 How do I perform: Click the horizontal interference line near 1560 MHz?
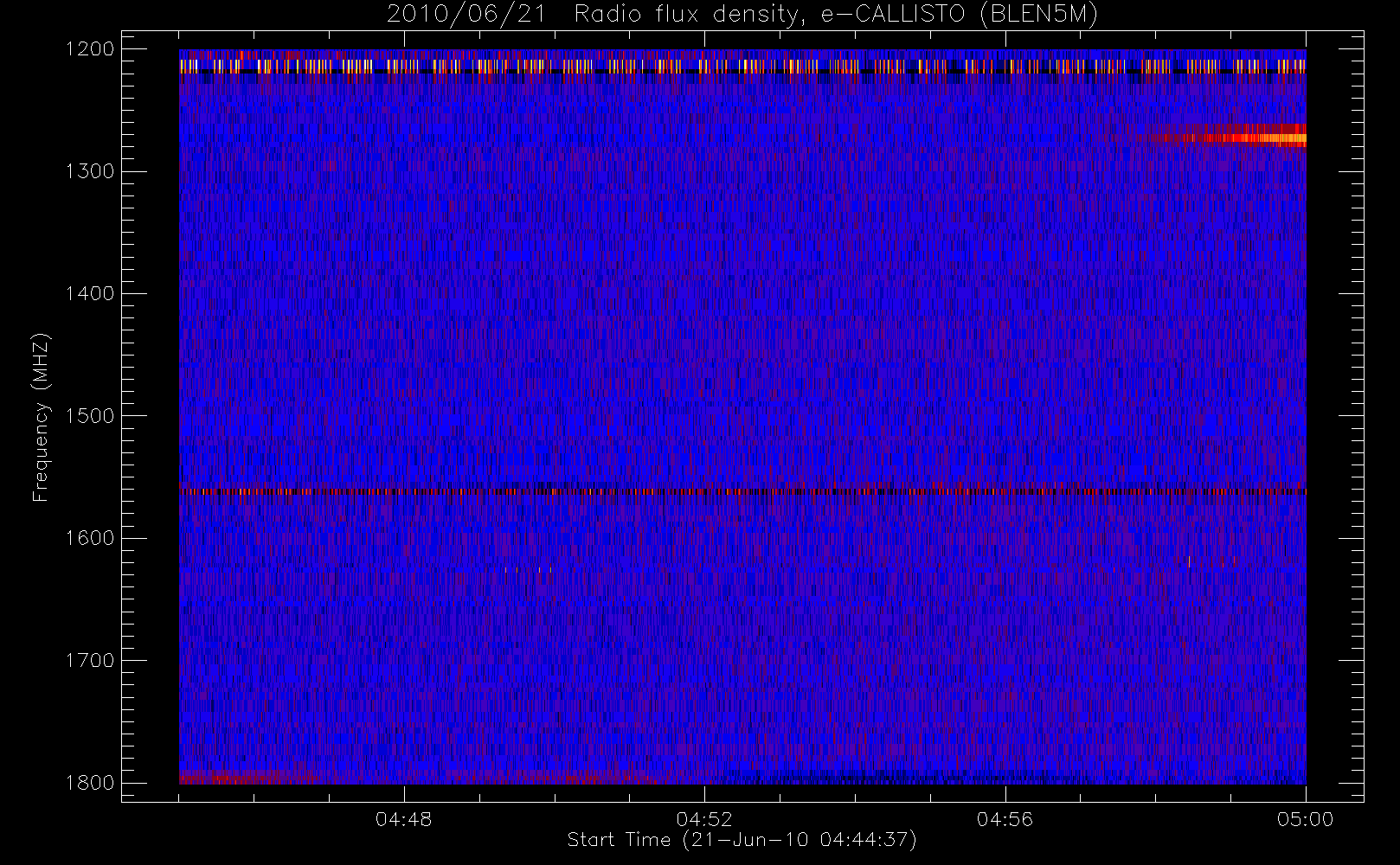742,491
